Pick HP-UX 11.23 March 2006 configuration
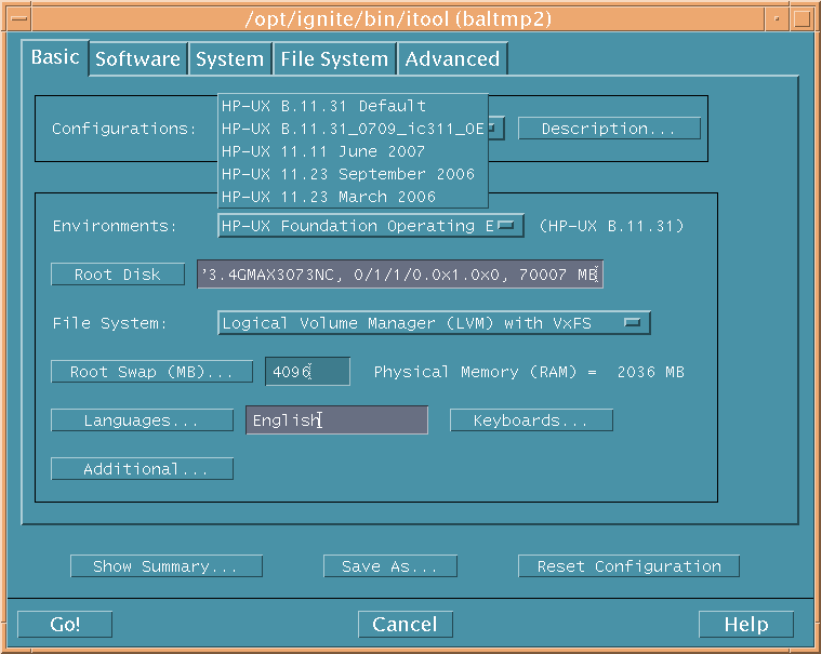The width and height of the screenshot is (821, 654). (353, 196)
